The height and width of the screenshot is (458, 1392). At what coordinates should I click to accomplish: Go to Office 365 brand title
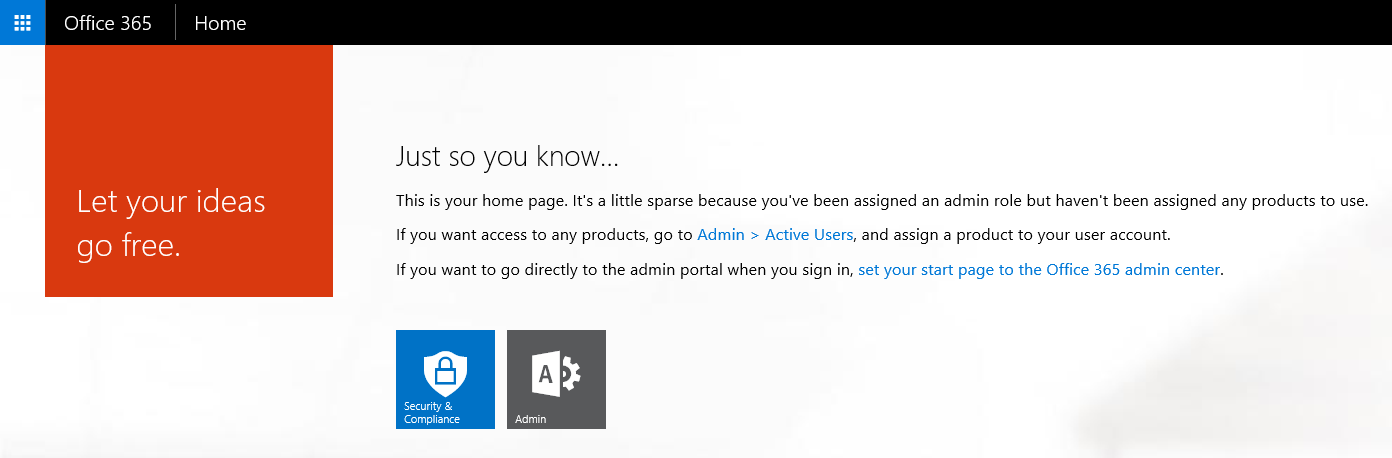point(108,22)
